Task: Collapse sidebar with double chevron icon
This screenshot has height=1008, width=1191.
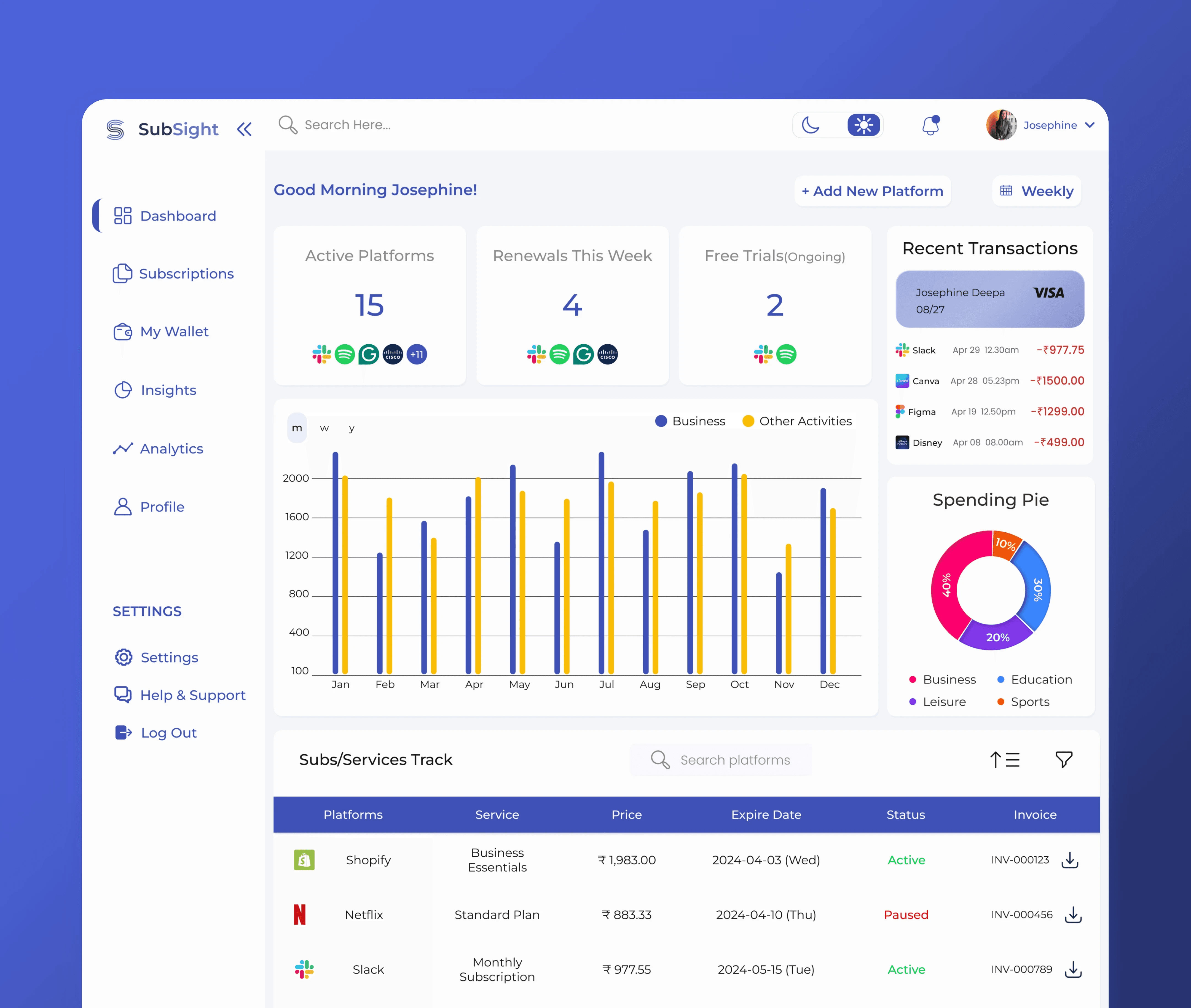Action: click(245, 129)
